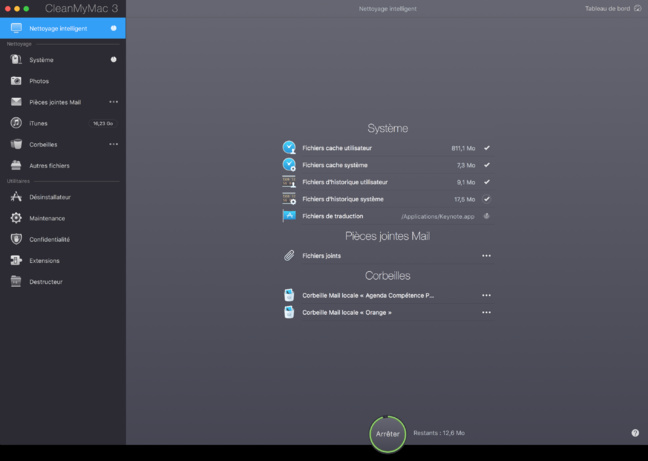Image resolution: width=648 pixels, height=461 pixels.
Task: Click the Système progress indicator dot
Action: 114,59
